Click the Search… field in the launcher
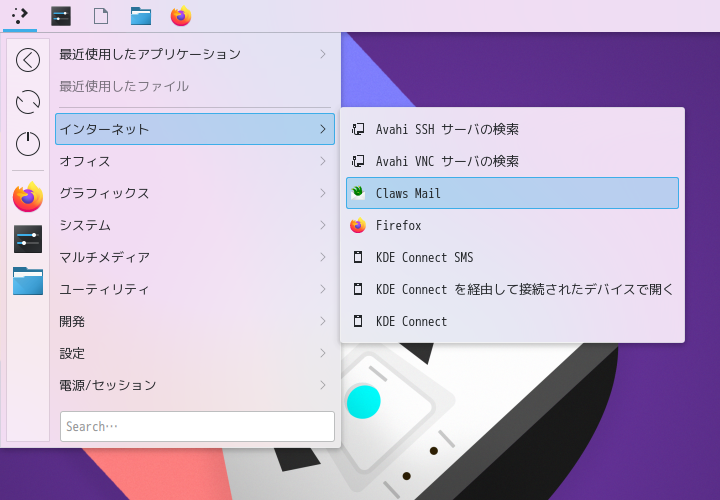The image size is (720, 500). (197, 427)
